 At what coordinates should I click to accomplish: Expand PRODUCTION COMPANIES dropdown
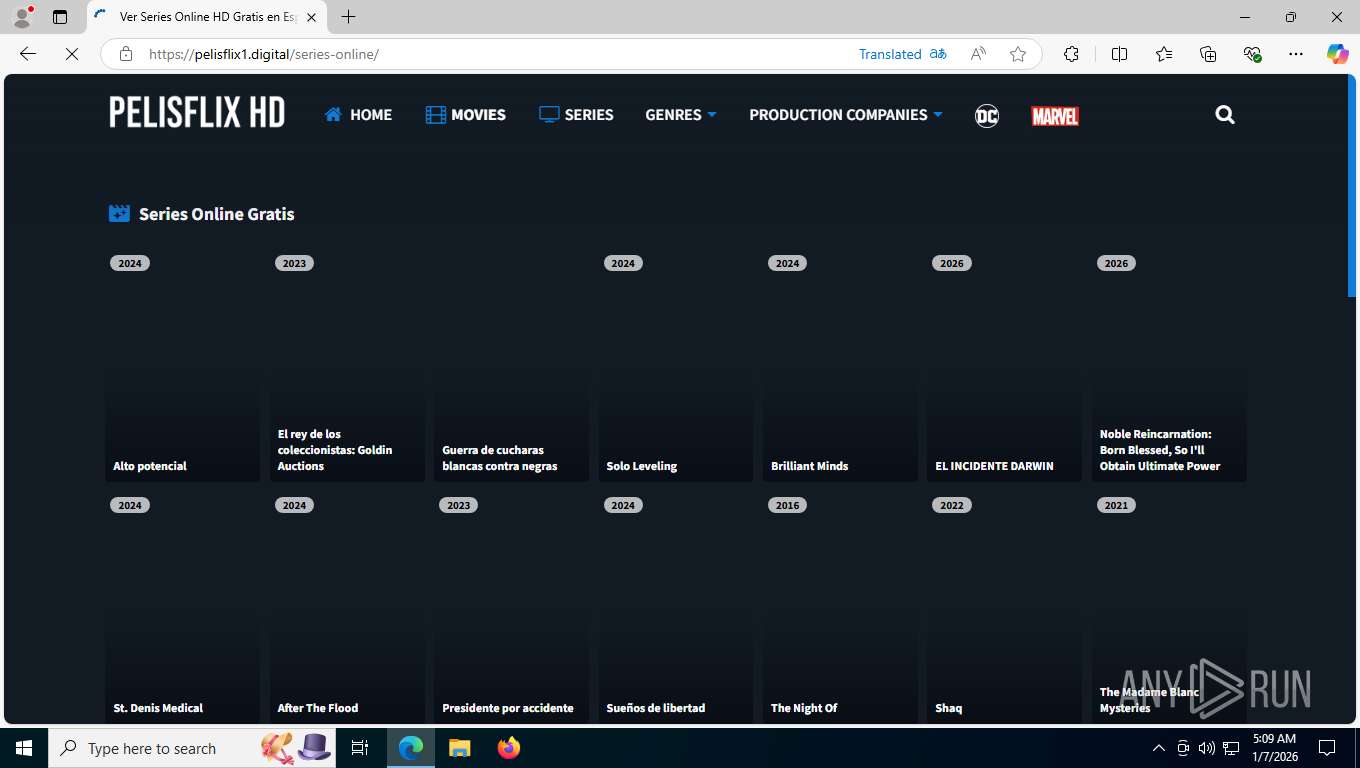click(x=846, y=115)
